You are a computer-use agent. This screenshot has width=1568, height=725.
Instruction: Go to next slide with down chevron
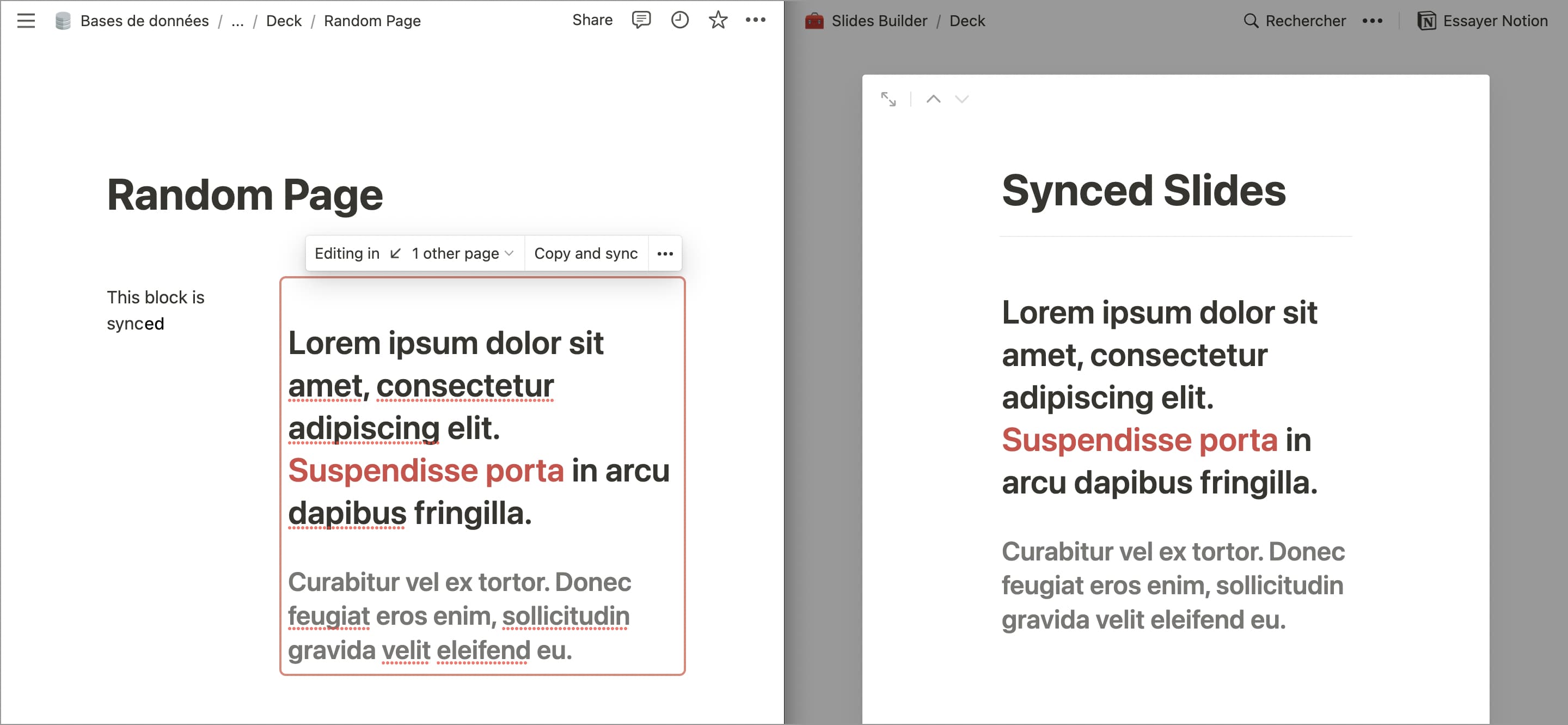click(961, 99)
